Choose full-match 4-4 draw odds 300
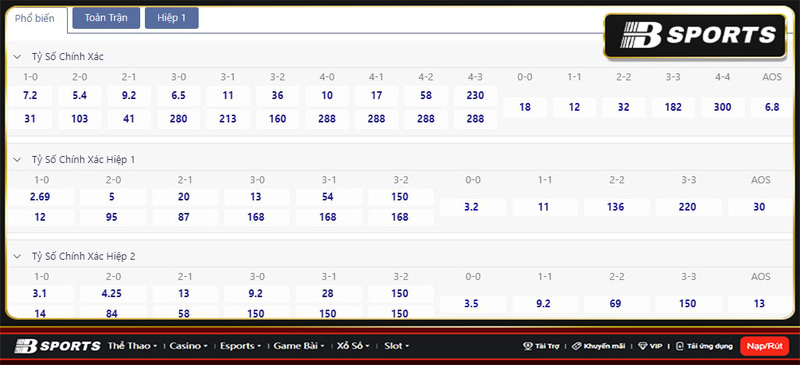 [722, 107]
